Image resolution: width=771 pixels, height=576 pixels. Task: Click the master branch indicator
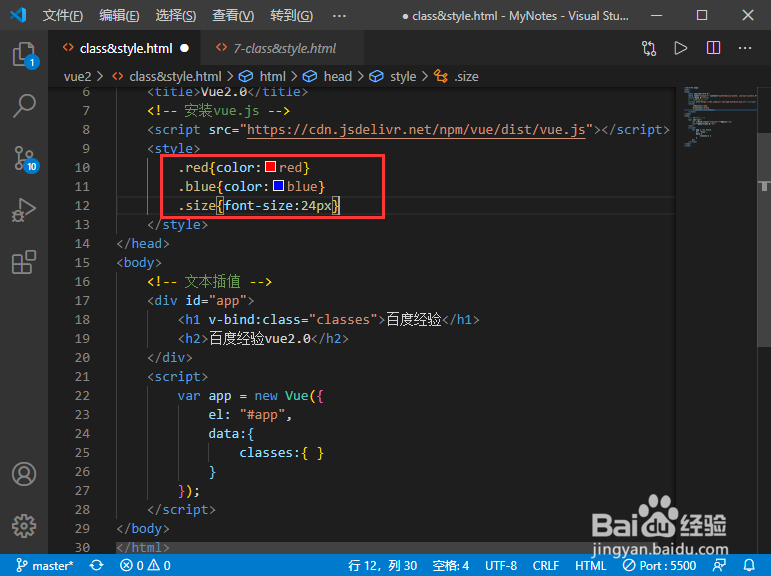pyautogui.click(x=44, y=566)
